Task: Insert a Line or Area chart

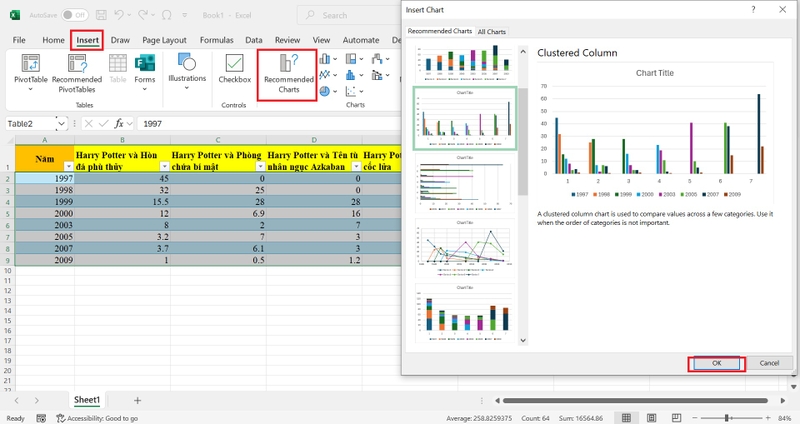Action: click(328, 75)
